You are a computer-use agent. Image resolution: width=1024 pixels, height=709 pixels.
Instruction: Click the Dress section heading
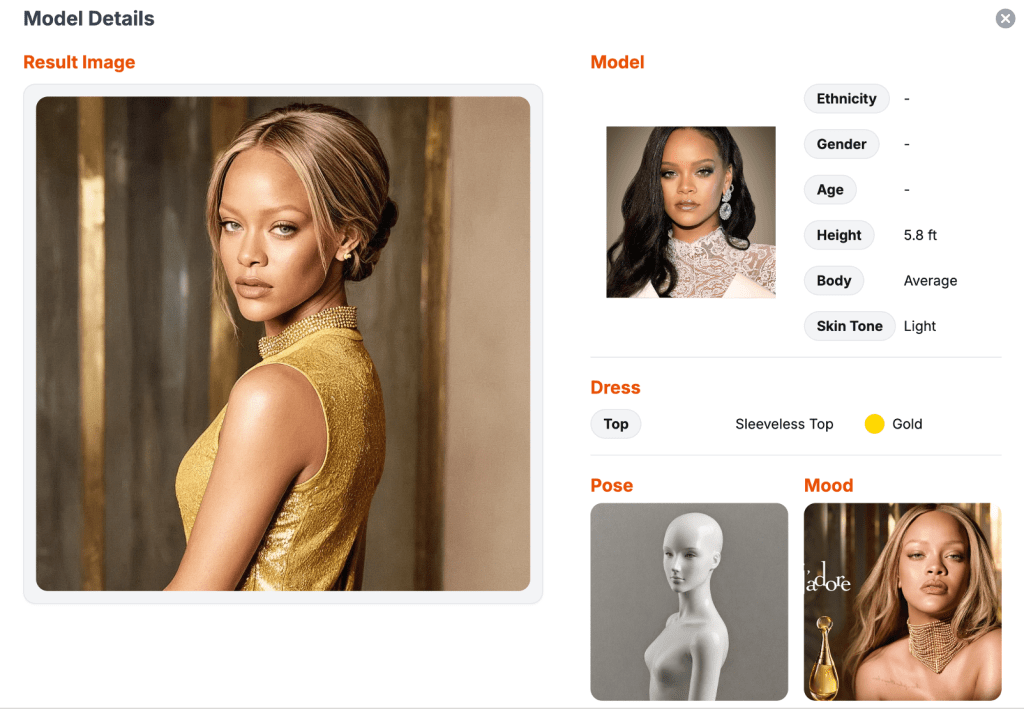[615, 388]
